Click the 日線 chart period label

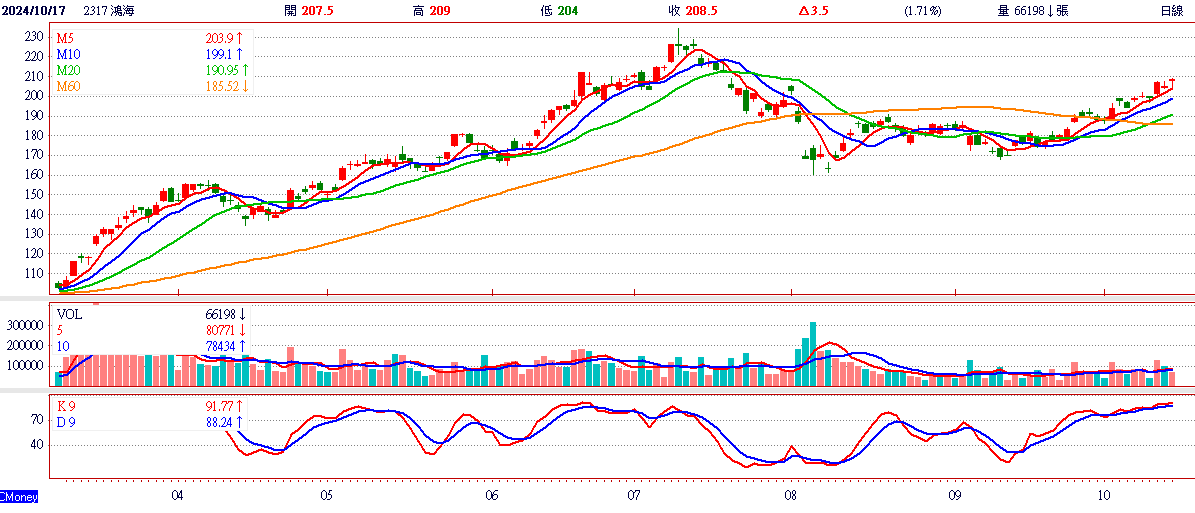(x=1171, y=11)
